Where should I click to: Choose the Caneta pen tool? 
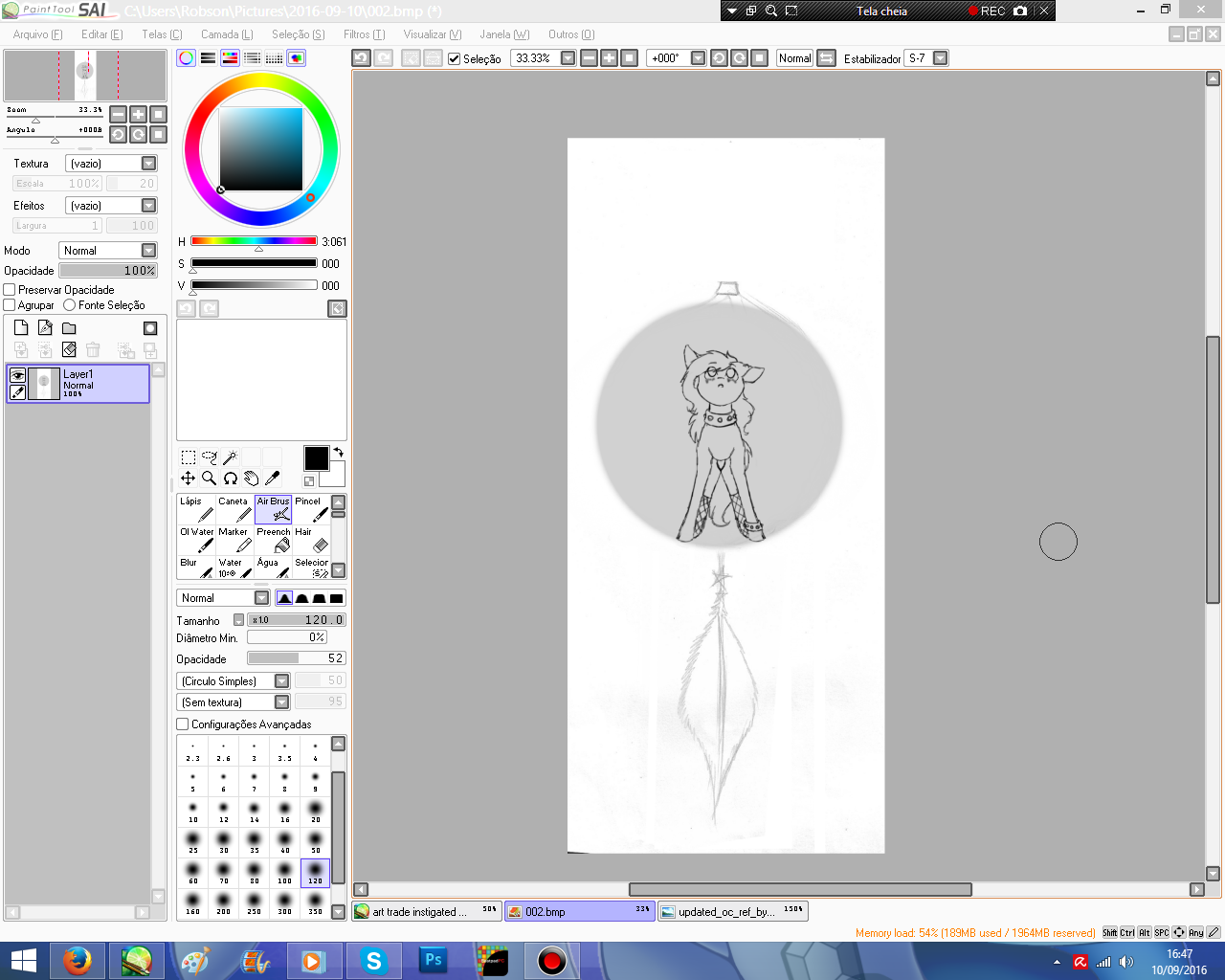(x=234, y=509)
